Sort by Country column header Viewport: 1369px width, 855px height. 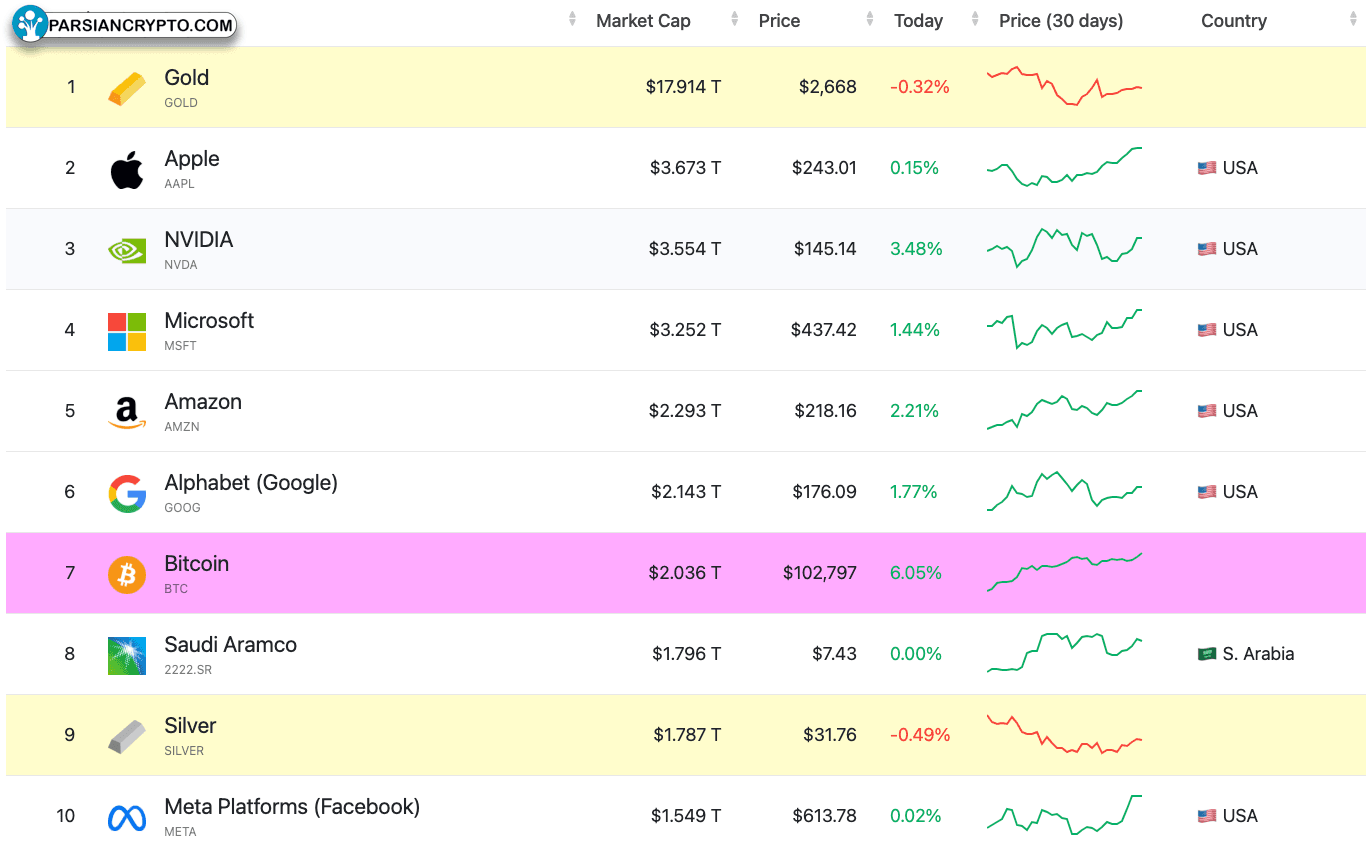[x=1233, y=21]
